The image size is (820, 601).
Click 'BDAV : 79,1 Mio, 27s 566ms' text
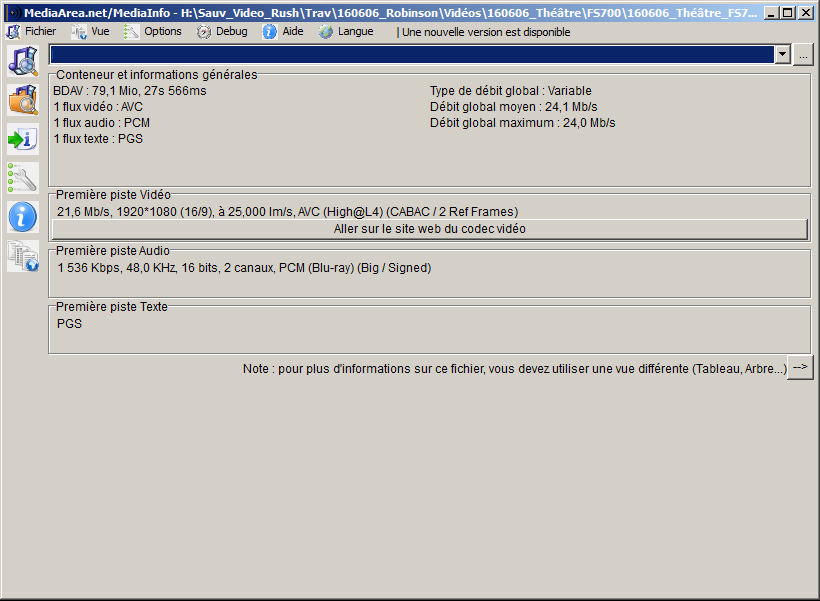pyautogui.click(x=130, y=91)
